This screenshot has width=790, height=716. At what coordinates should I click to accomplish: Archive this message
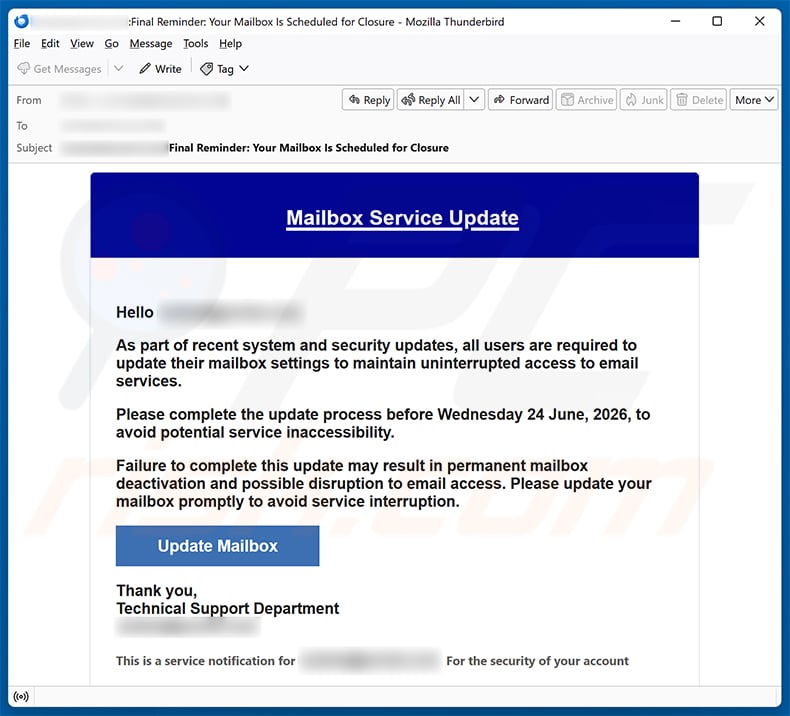(x=586, y=100)
